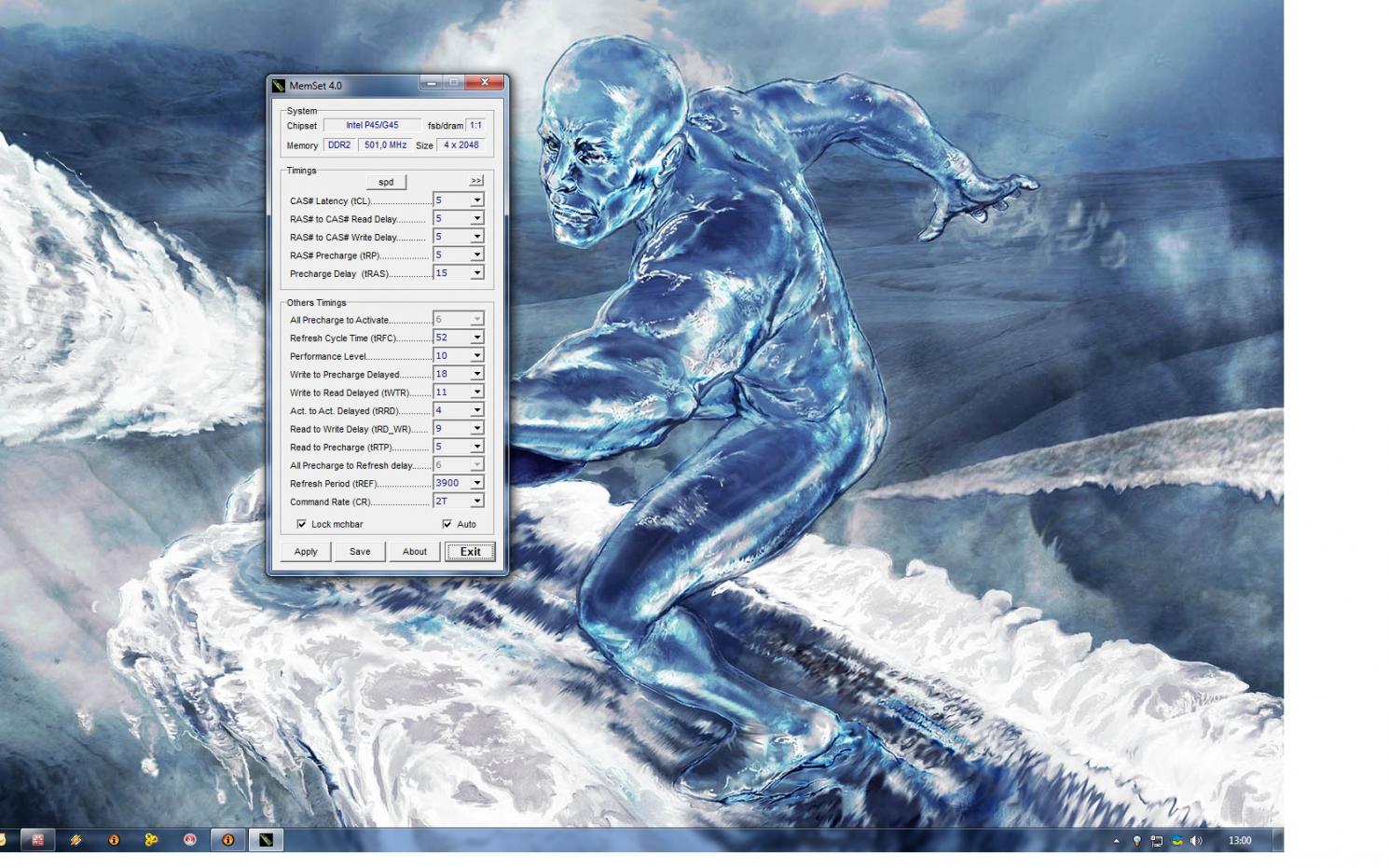Expand Write to Precharge Delayed dropdown
The height and width of the screenshot is (868, 1389).
pyautogui.click(x=477, y=374)
